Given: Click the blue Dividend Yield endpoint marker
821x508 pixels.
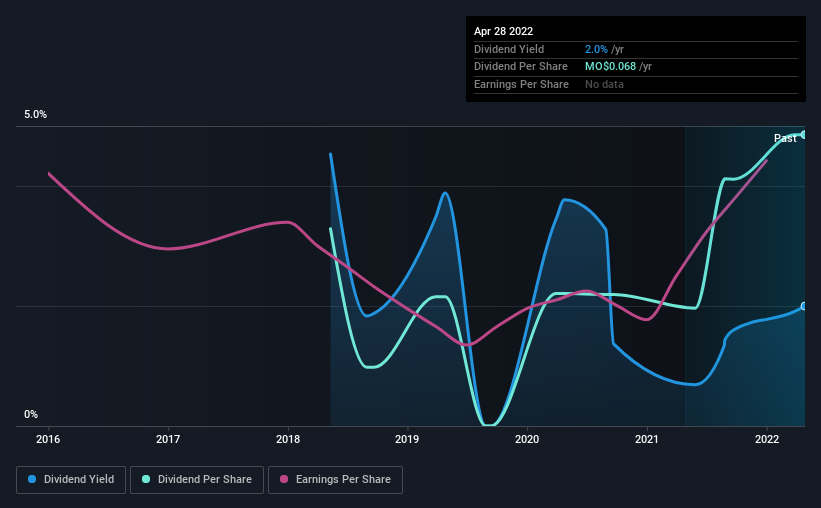Looking at the screenshot, I should (x=804, y=306).
